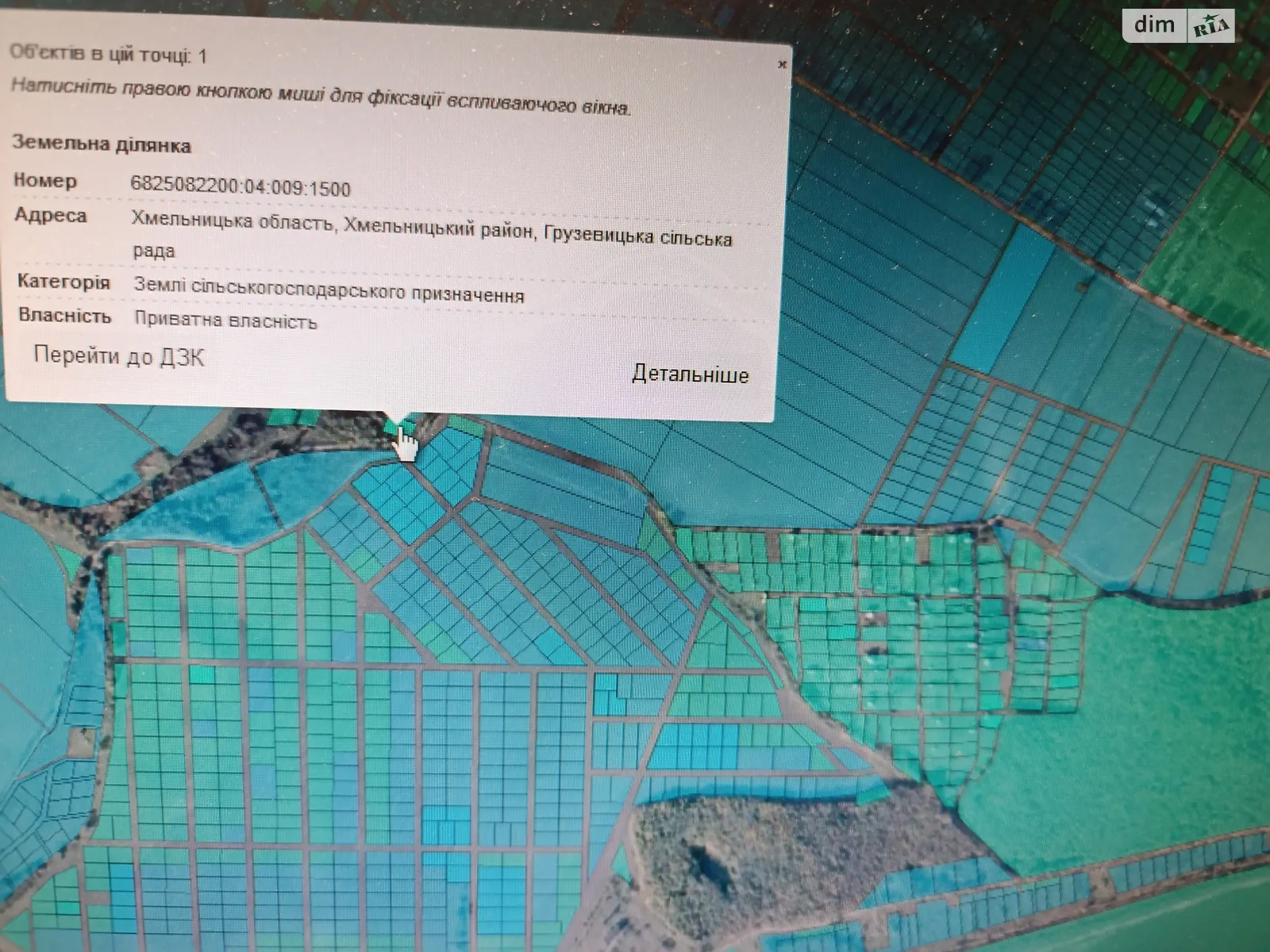The image size is (1270, 952).
Task: Click the cadastral number 6825082200:04:009:1500
Action: tap(240, 187)
